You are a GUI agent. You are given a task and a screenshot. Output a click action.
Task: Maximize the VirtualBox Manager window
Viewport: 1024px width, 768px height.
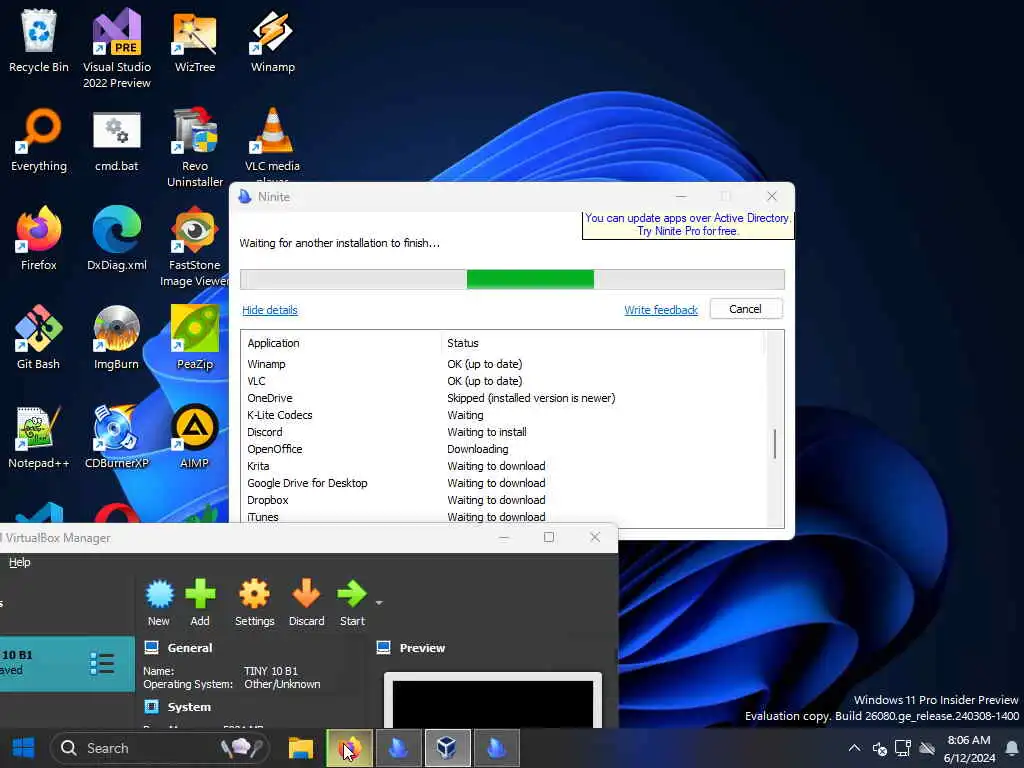549,537
